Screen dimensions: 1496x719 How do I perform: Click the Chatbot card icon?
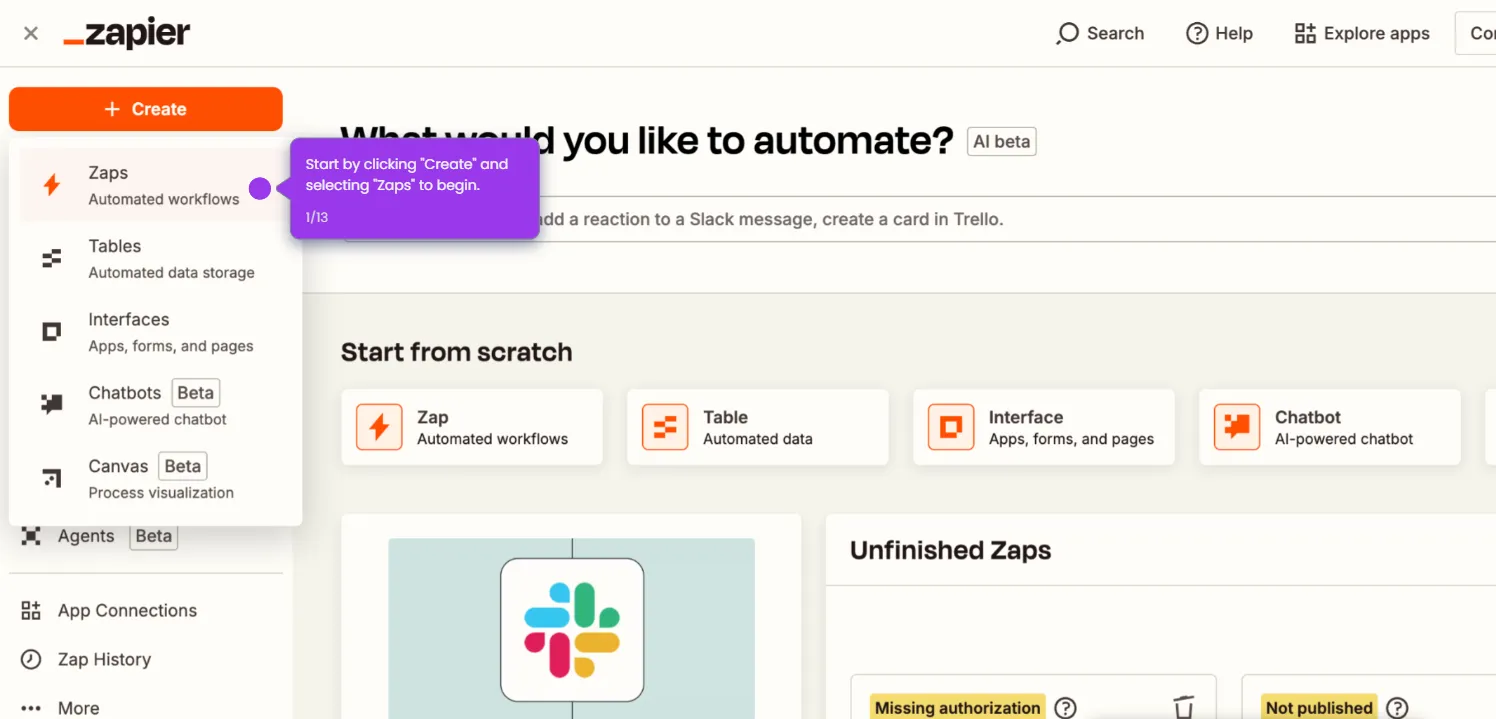tap(1237, 427)
